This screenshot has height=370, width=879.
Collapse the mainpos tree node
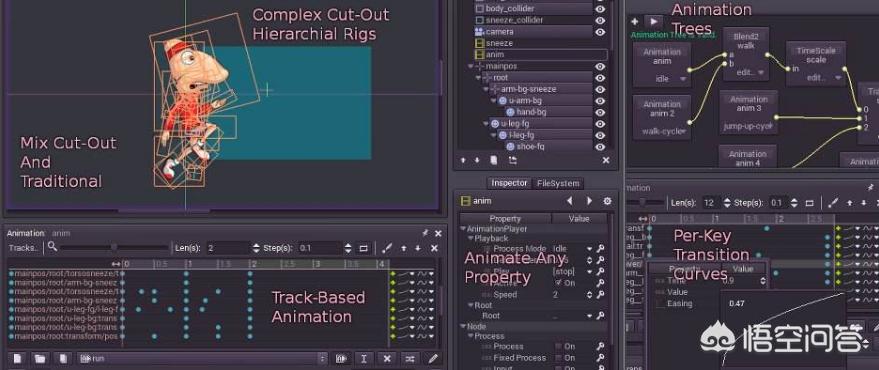click(x=470, y=66)
